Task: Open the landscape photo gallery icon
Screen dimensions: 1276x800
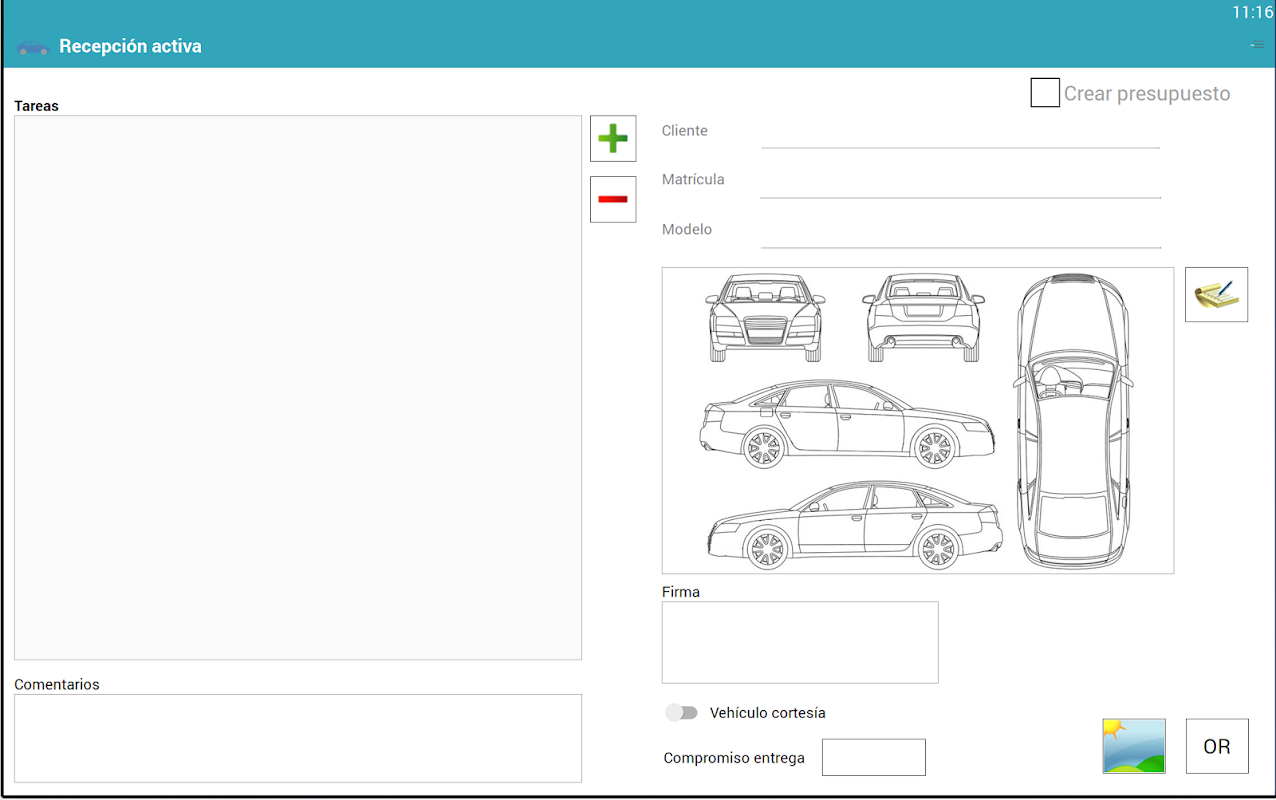Action: tap(1133, 746)
